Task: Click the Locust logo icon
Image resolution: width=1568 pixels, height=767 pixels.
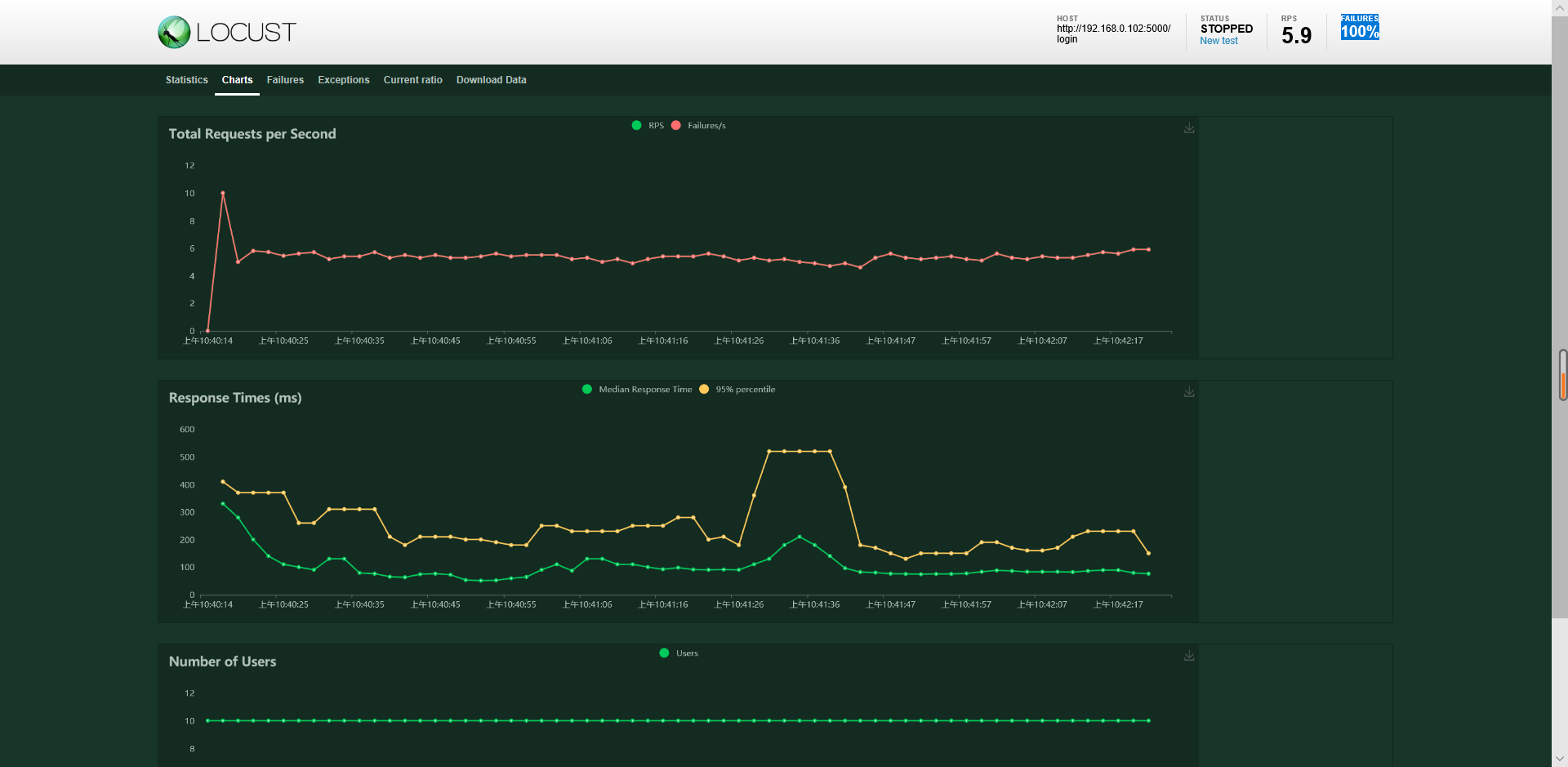Action: click(x=174, y=32)
